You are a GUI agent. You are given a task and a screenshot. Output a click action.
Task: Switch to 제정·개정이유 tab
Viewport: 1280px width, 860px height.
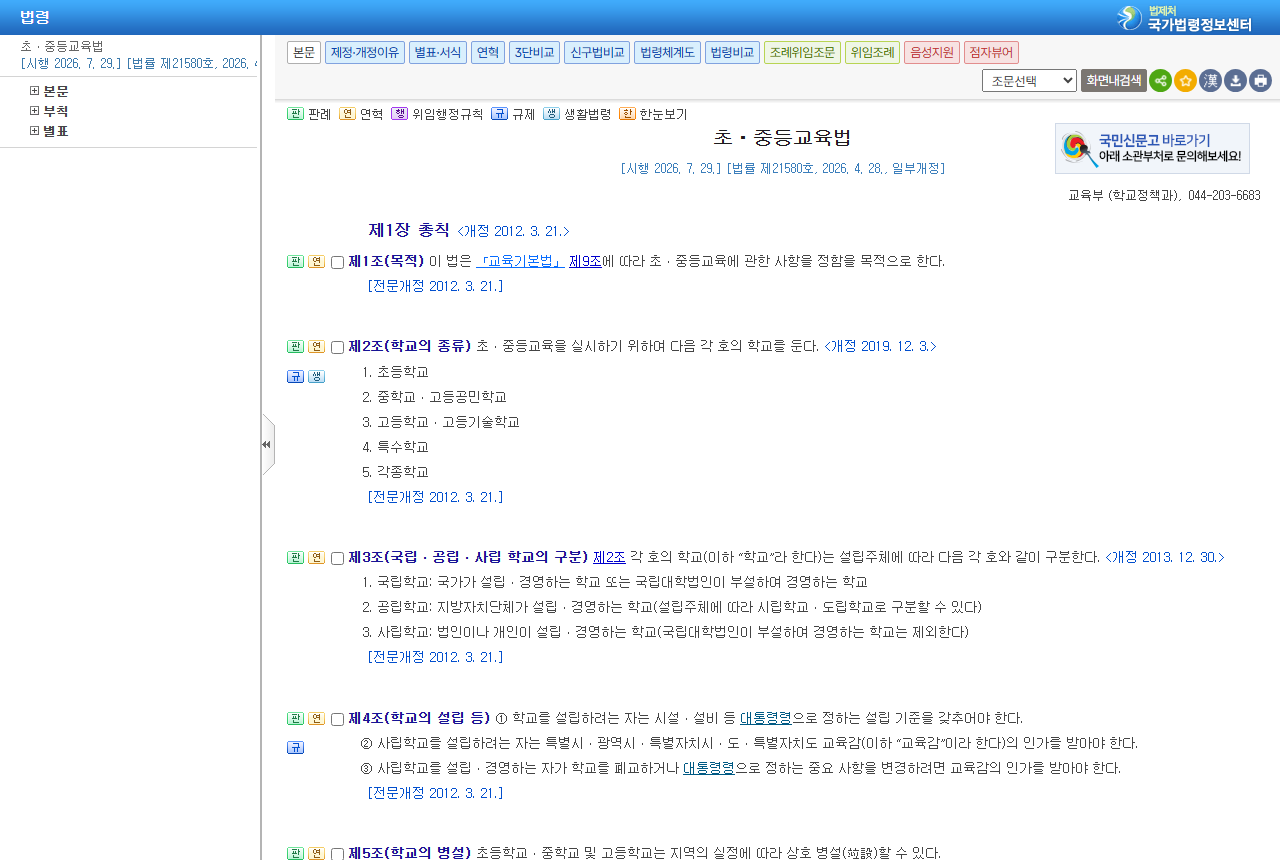tap(365, 53)
